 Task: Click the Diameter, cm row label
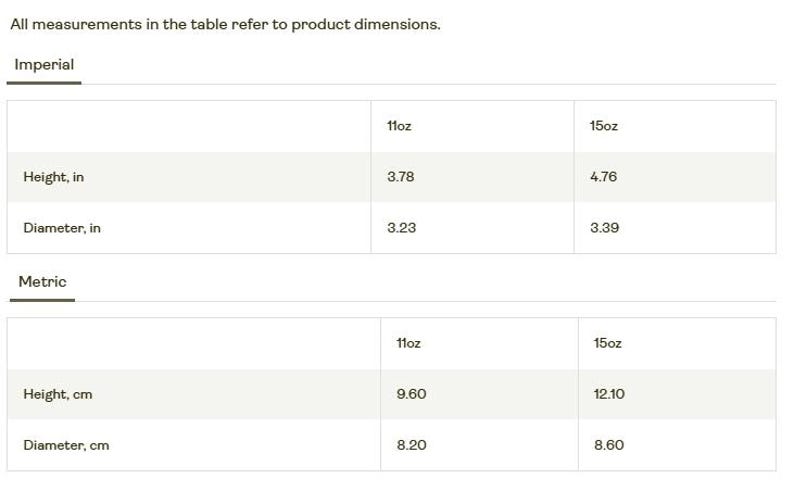point(66,445)
